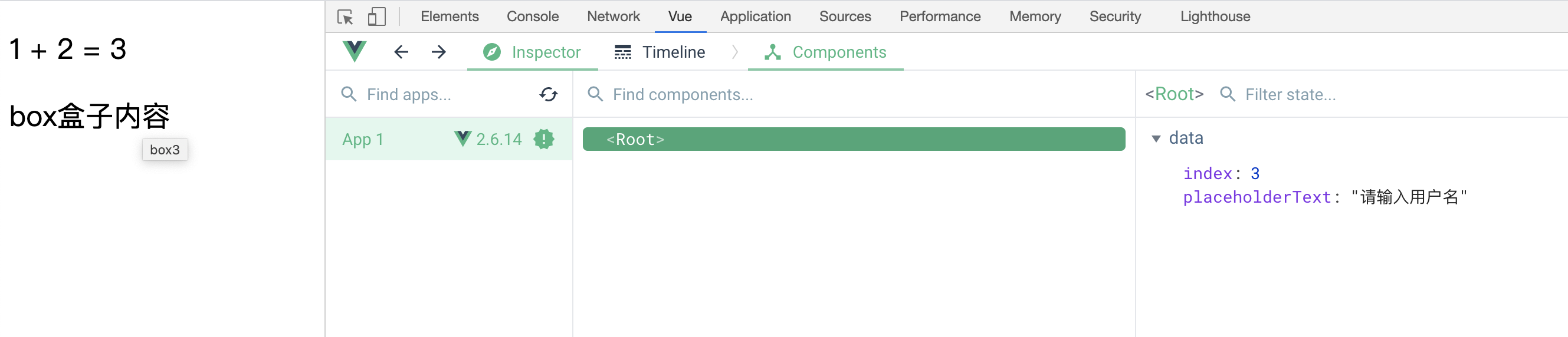Go back with the left arrow
1568x337 pixels.
point(401,52)
